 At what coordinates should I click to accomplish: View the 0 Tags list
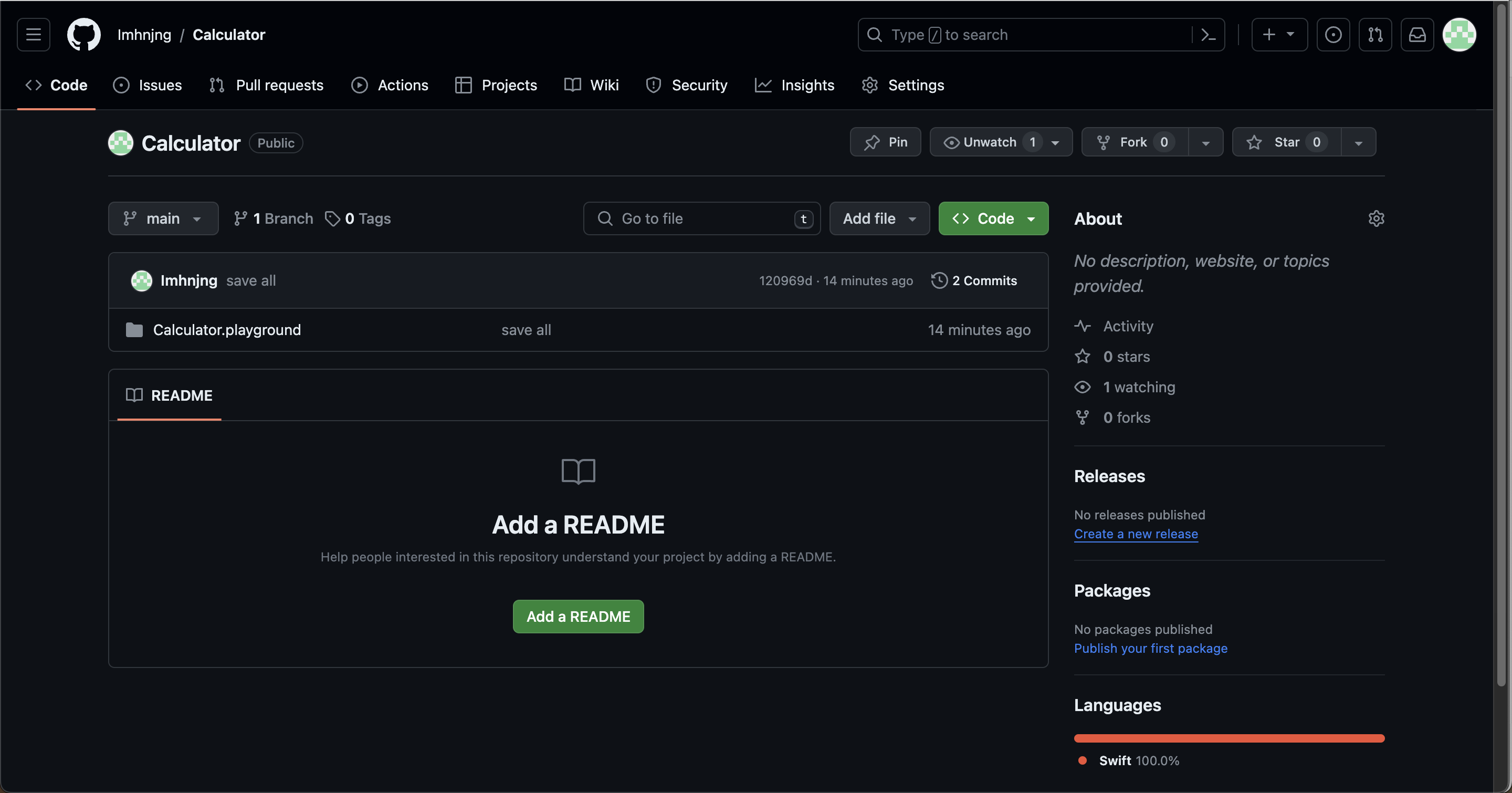pos(358,218)
